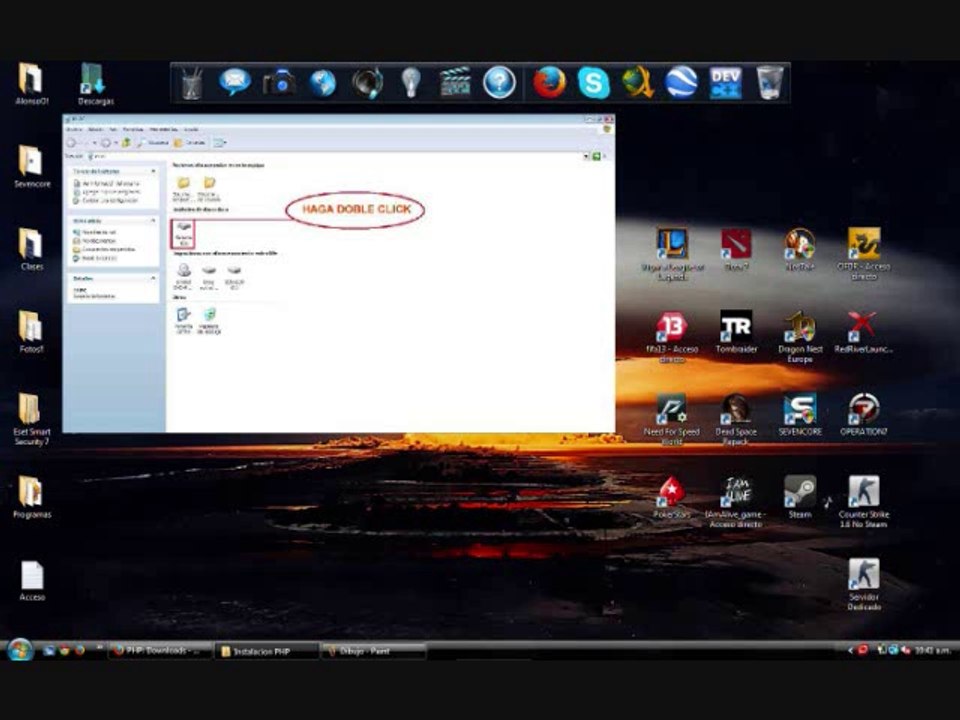960x720 pixels.
Task: Select the Need For Speed World shortcut
Action: coord(672,419)
